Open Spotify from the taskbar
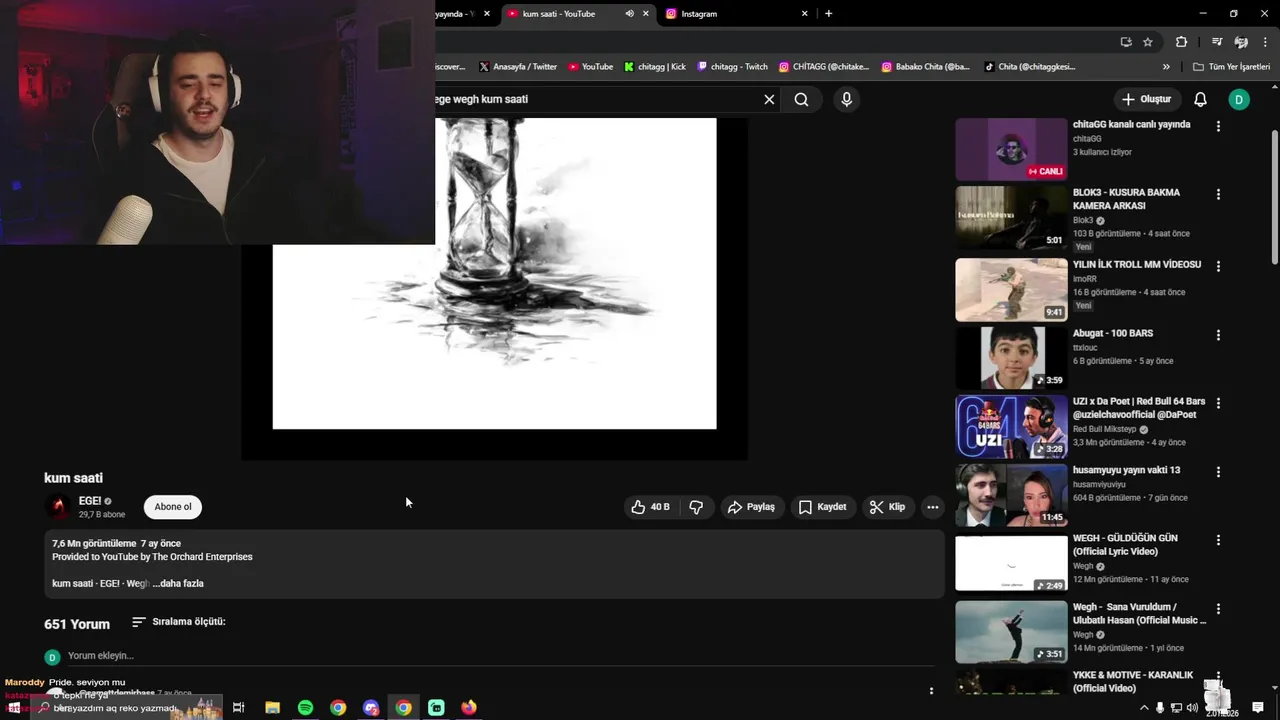This screenshot has height=720, width=1280. (x=305, y=708)
